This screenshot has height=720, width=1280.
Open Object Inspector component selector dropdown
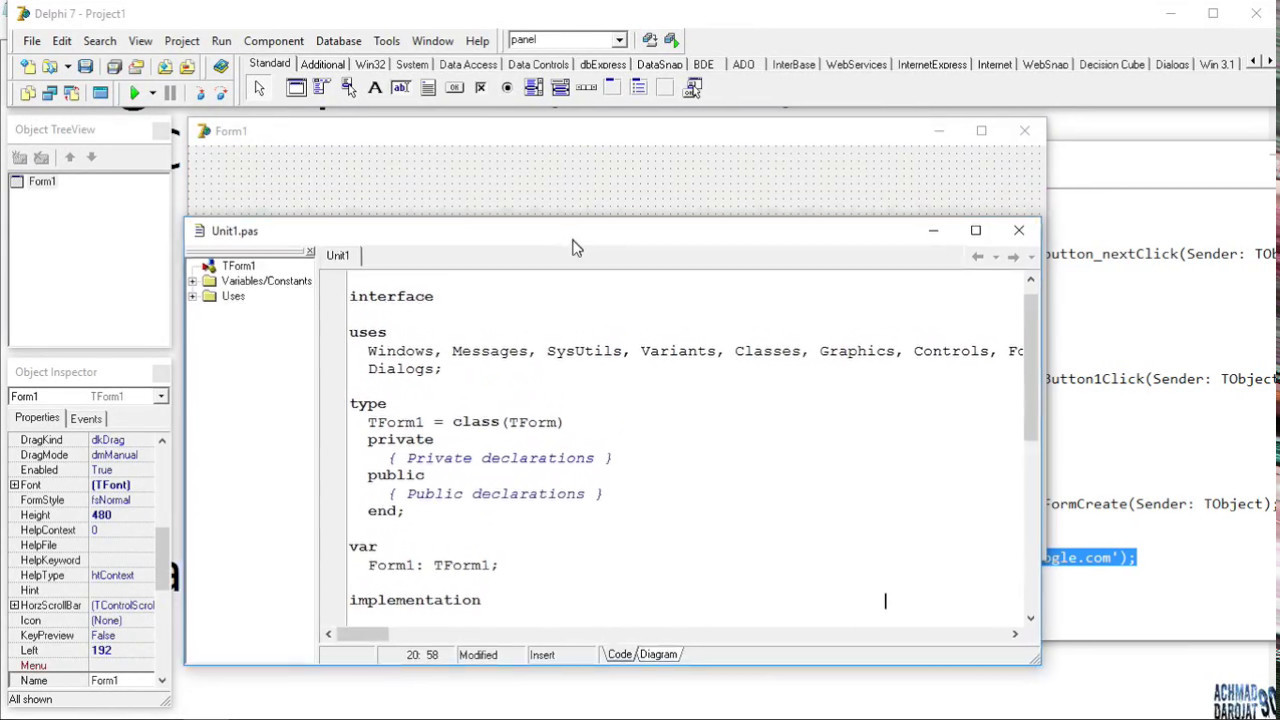coord(160,397)
